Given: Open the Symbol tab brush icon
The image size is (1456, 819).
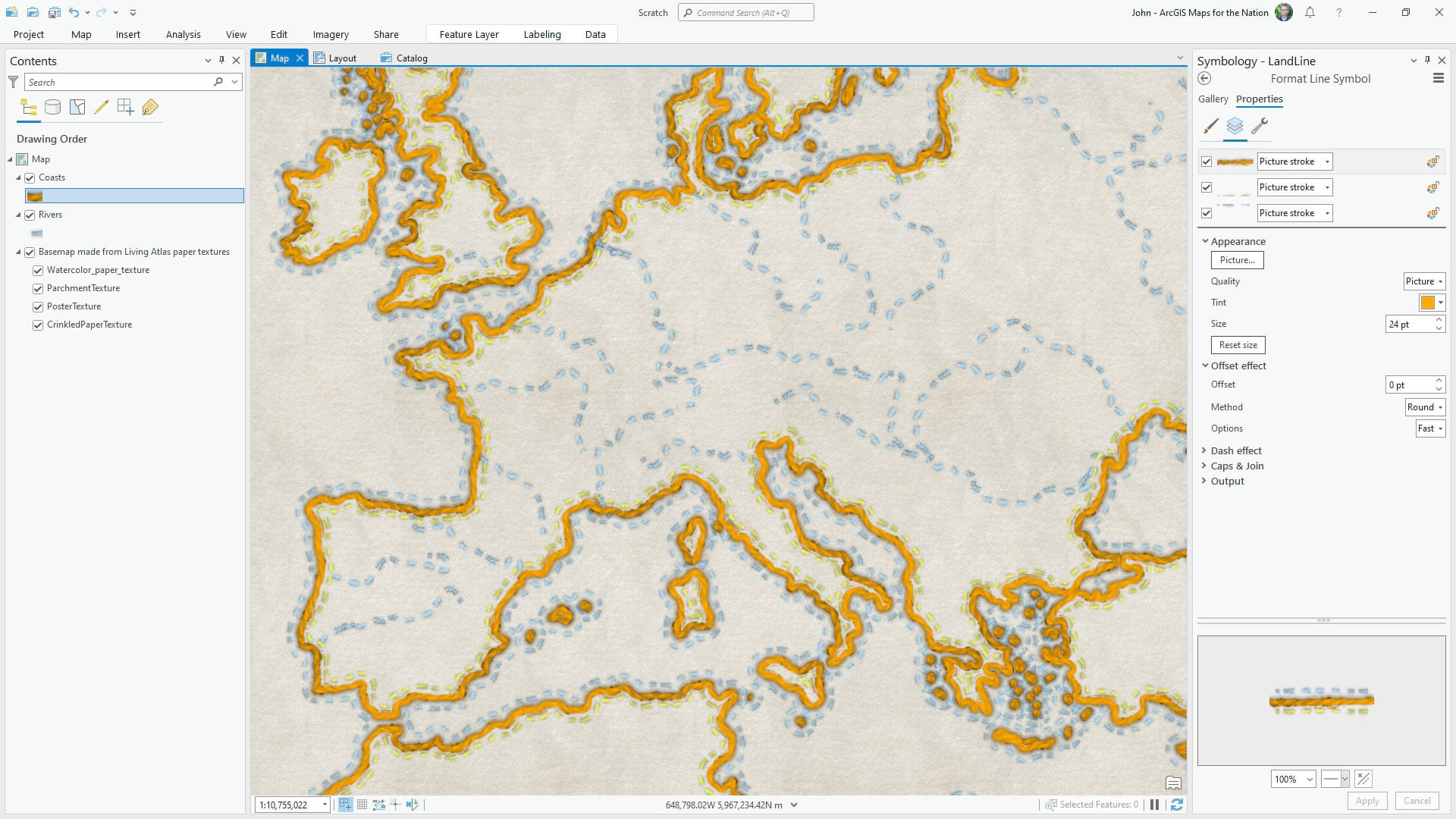Looking at the screenshot, I should 1211,126.
